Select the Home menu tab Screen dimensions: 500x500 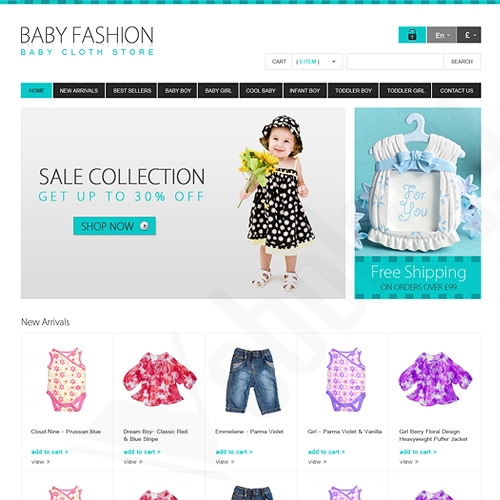pos(36,90)
